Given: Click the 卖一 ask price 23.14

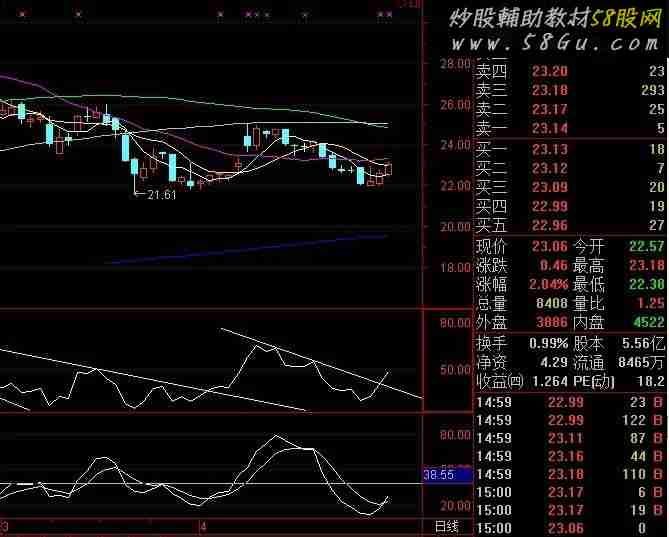Looking at the screenshot, I should click(x=550, y=128).
